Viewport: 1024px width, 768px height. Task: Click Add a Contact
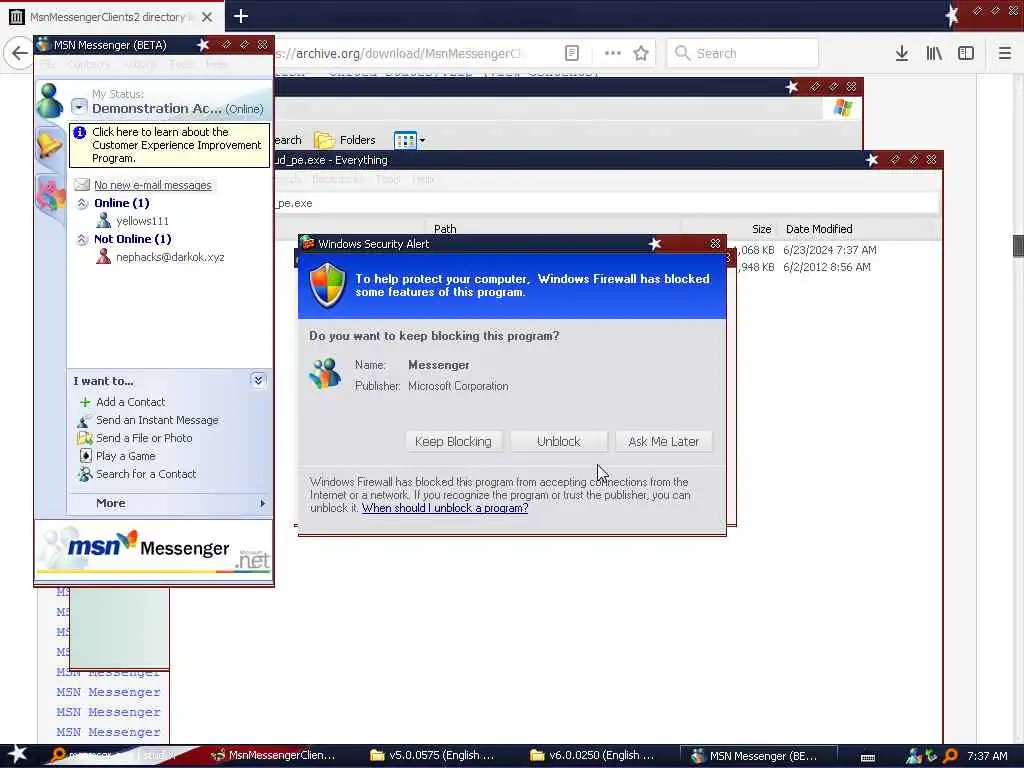click(131, 402)
